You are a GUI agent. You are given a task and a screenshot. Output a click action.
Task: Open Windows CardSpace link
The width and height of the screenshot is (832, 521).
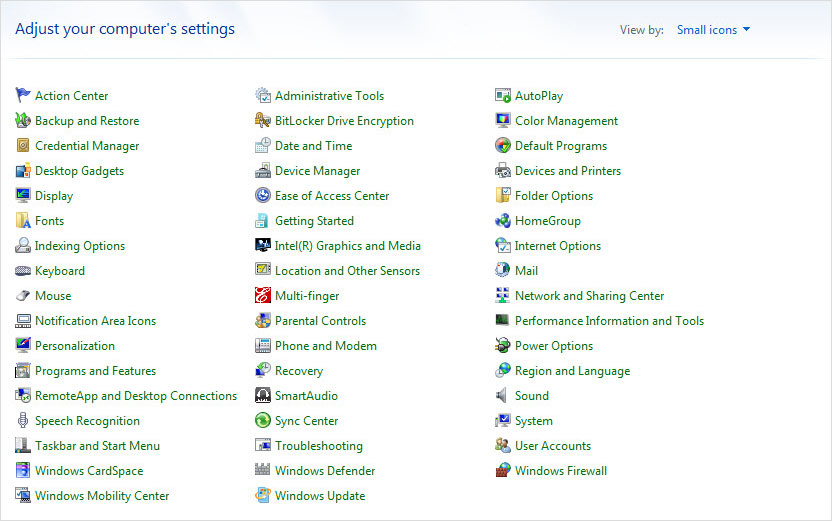[x=89, y=471]
